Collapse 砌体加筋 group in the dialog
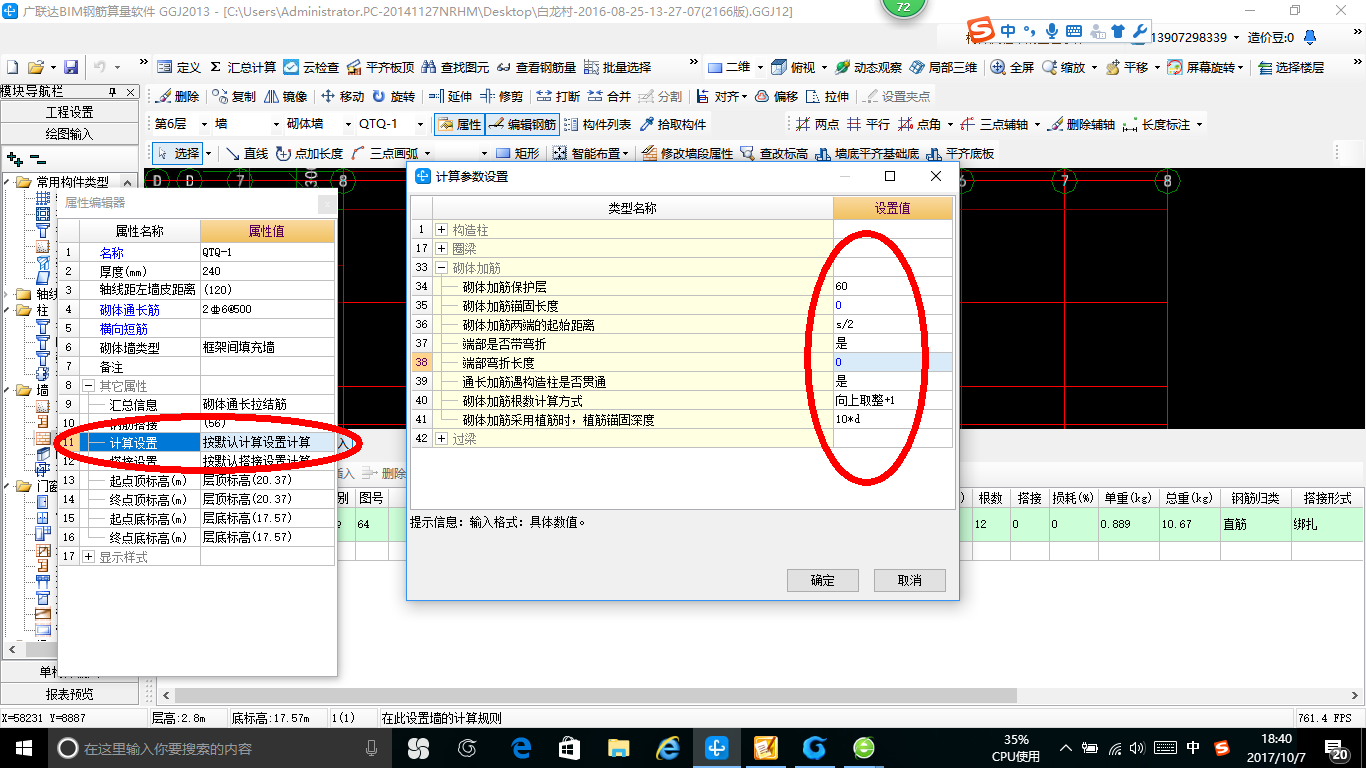This screenshot has width=1366, height=768. coord(441,268)
